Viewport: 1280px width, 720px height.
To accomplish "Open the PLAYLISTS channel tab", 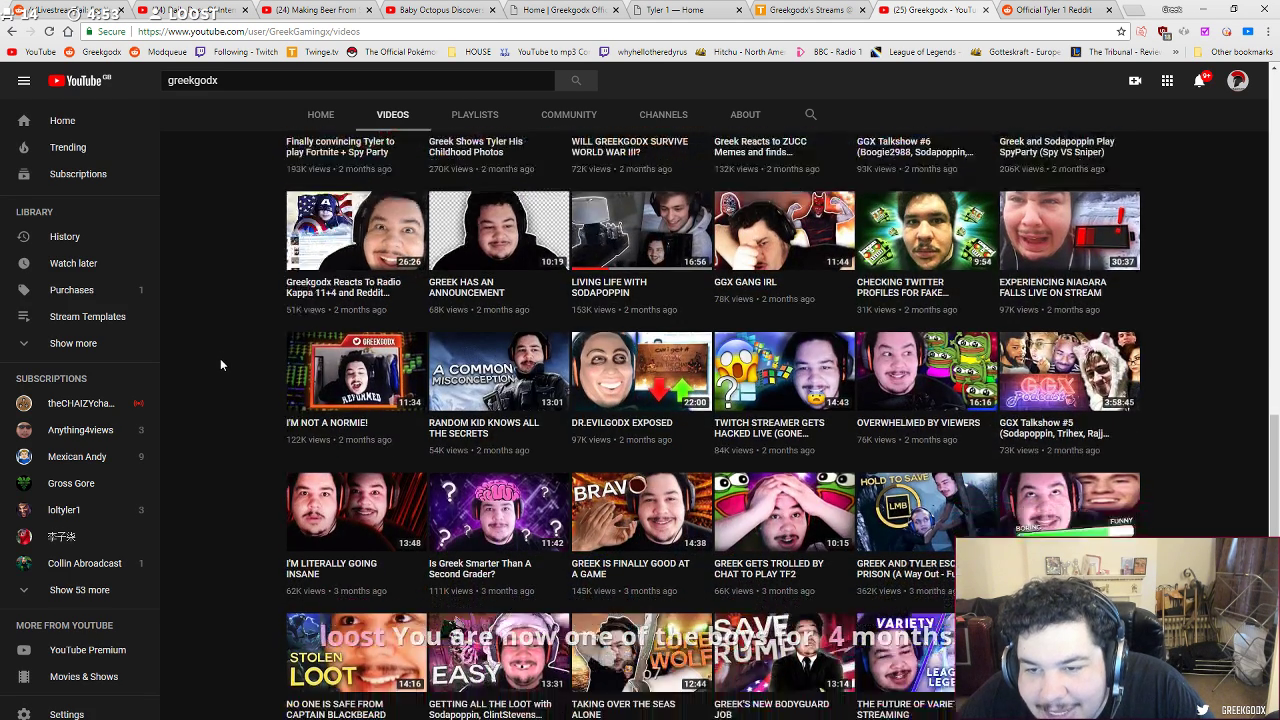I will click(x=475, y=115).
